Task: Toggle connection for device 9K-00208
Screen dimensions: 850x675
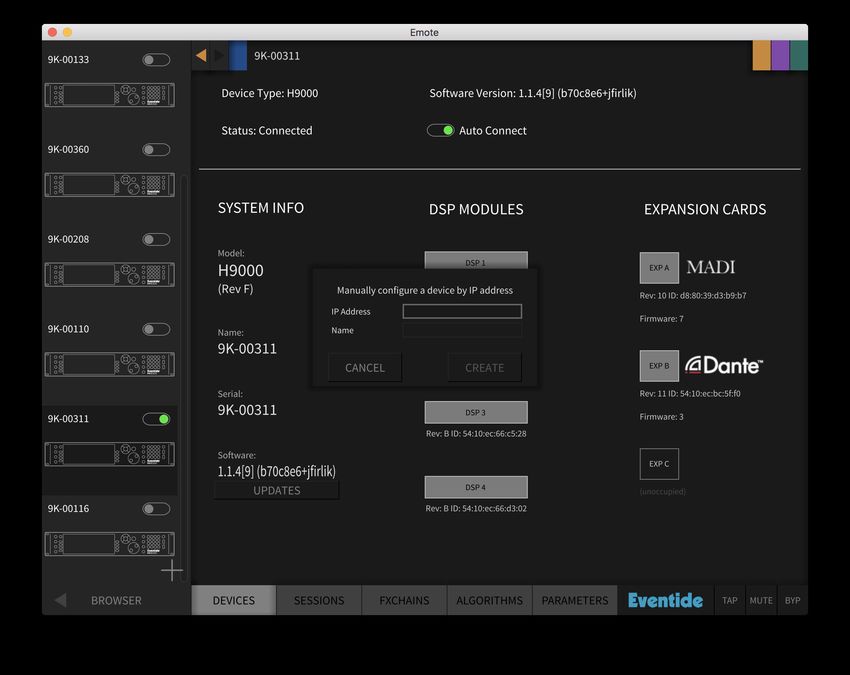Action: point(156,239)
